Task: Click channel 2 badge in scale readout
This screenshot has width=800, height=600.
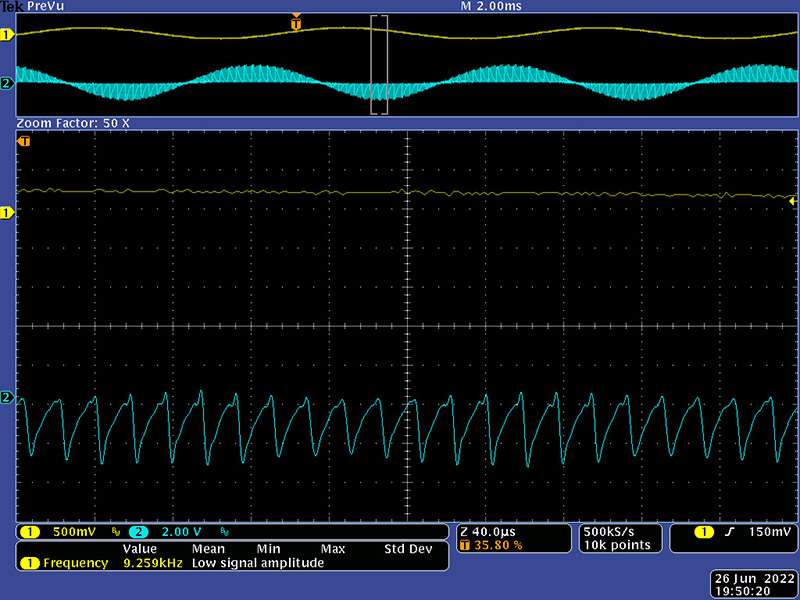Action: [x=138, y=532]
